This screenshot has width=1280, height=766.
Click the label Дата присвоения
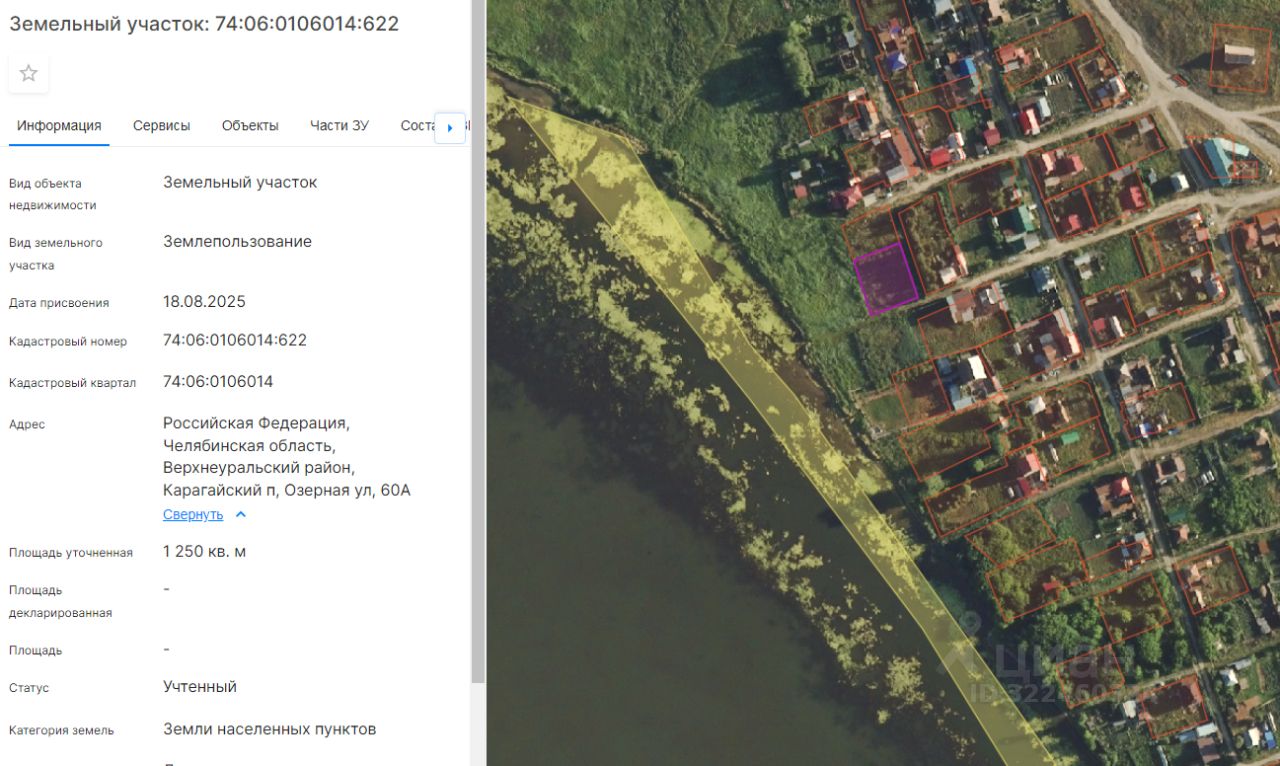(x=59, y=303)
